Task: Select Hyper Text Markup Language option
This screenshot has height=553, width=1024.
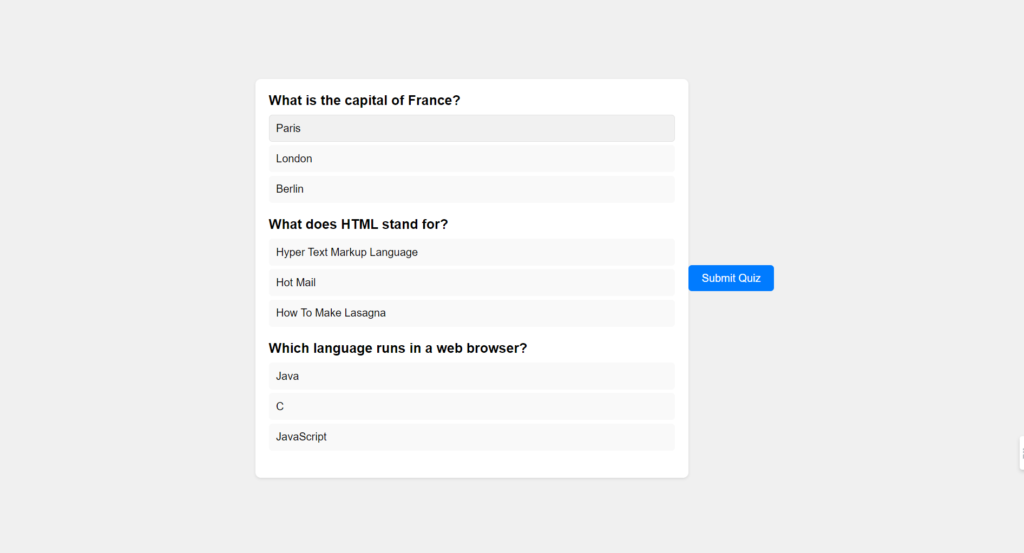Action: [472, 252]
